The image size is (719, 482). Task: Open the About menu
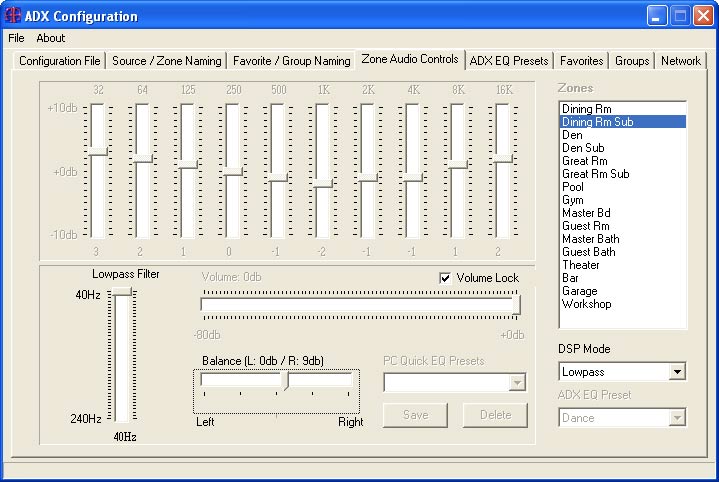click(x=50, y=38)
